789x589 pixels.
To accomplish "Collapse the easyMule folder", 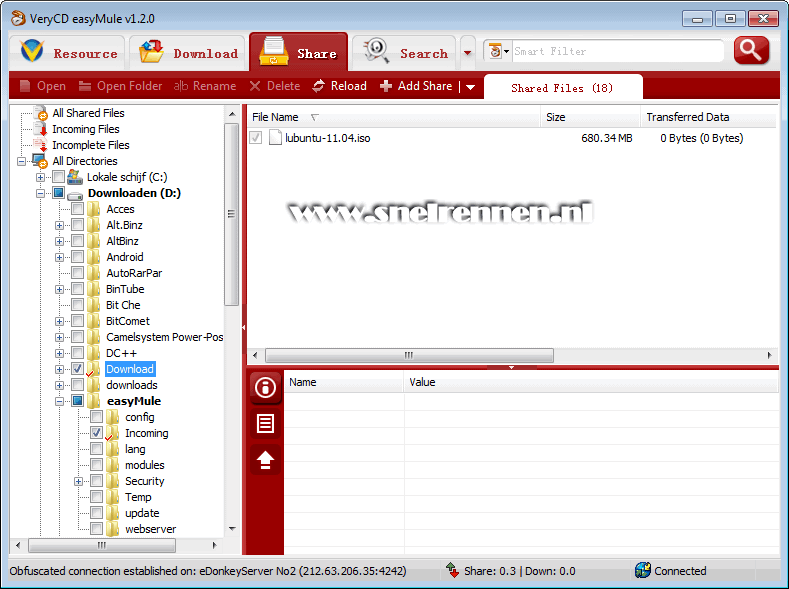I will [x=59, y=401].
